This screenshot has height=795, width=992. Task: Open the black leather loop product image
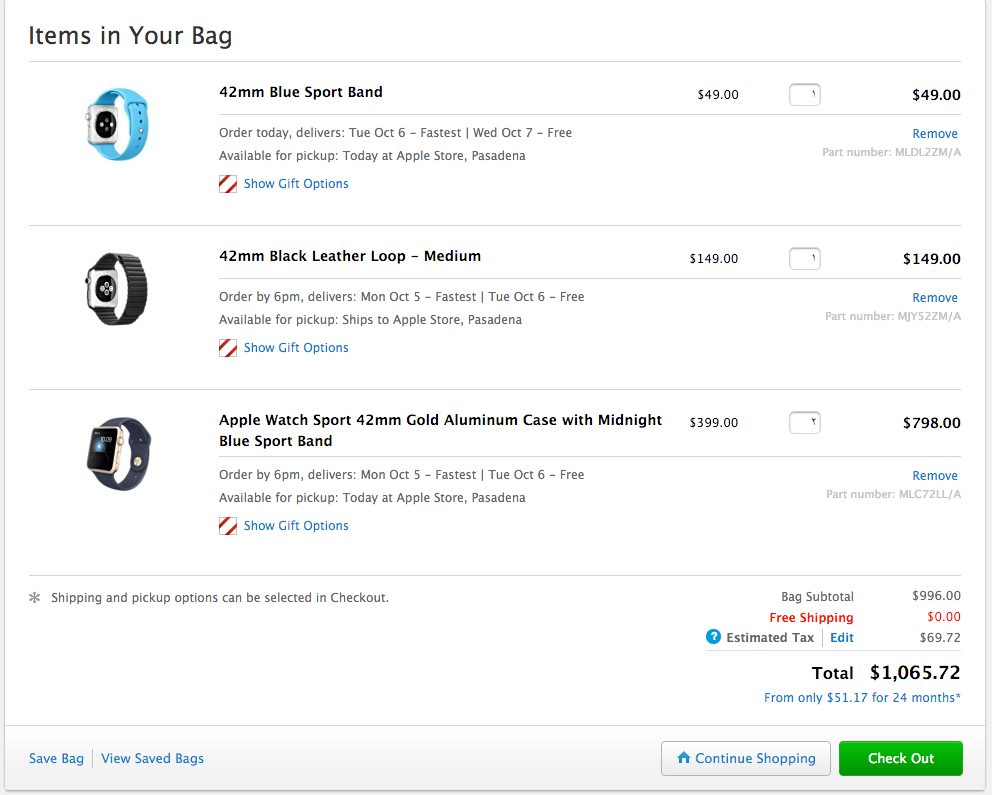coord(117,289)
